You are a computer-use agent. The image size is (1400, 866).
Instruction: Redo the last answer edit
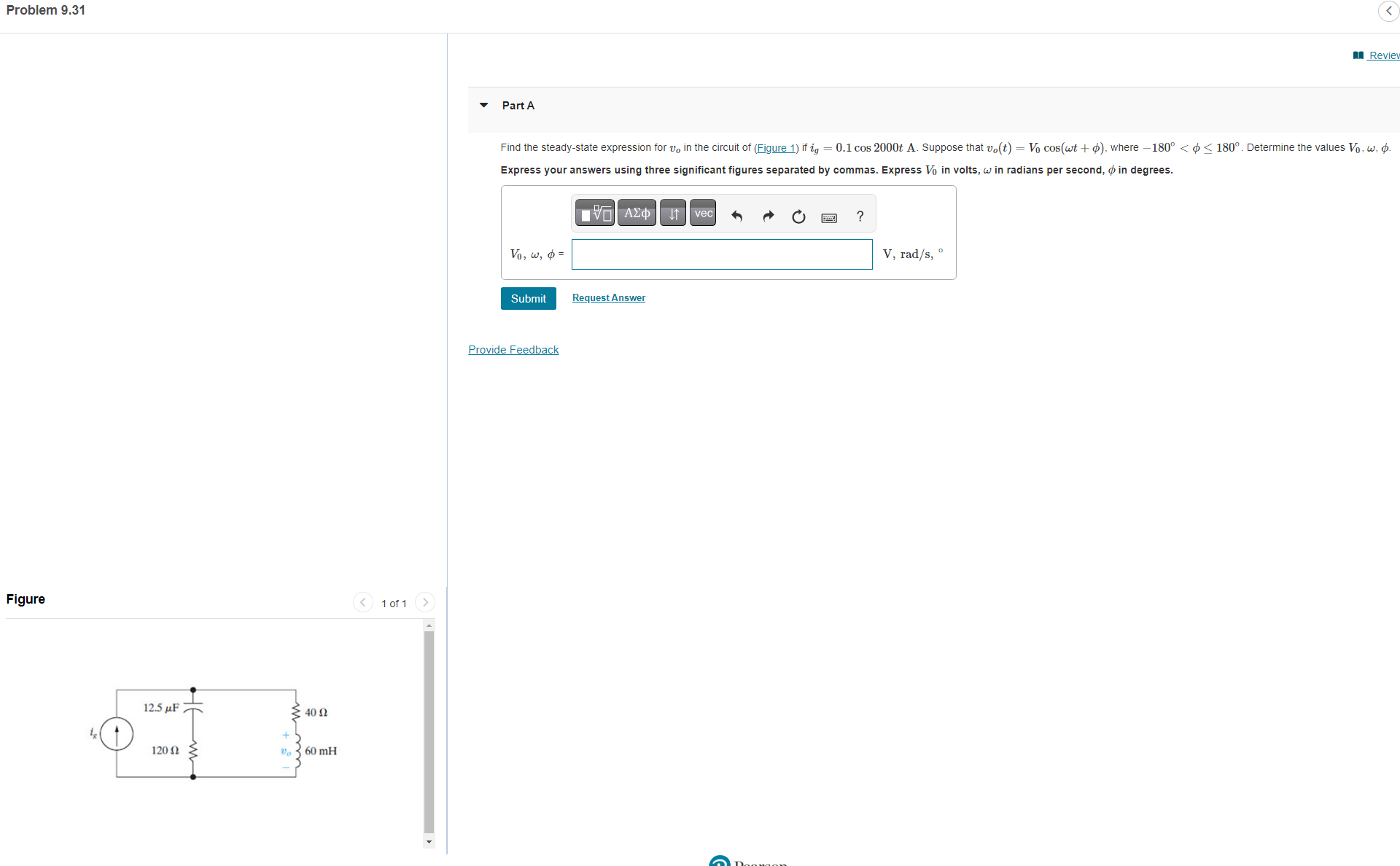tap(767, 216)
